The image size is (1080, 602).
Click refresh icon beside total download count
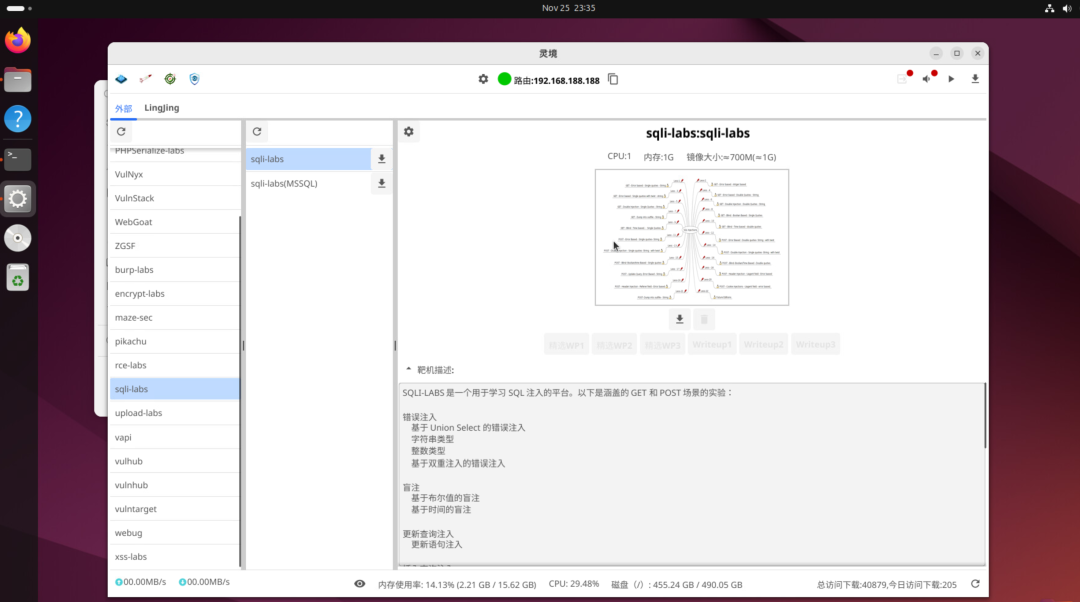click(975, 584)
